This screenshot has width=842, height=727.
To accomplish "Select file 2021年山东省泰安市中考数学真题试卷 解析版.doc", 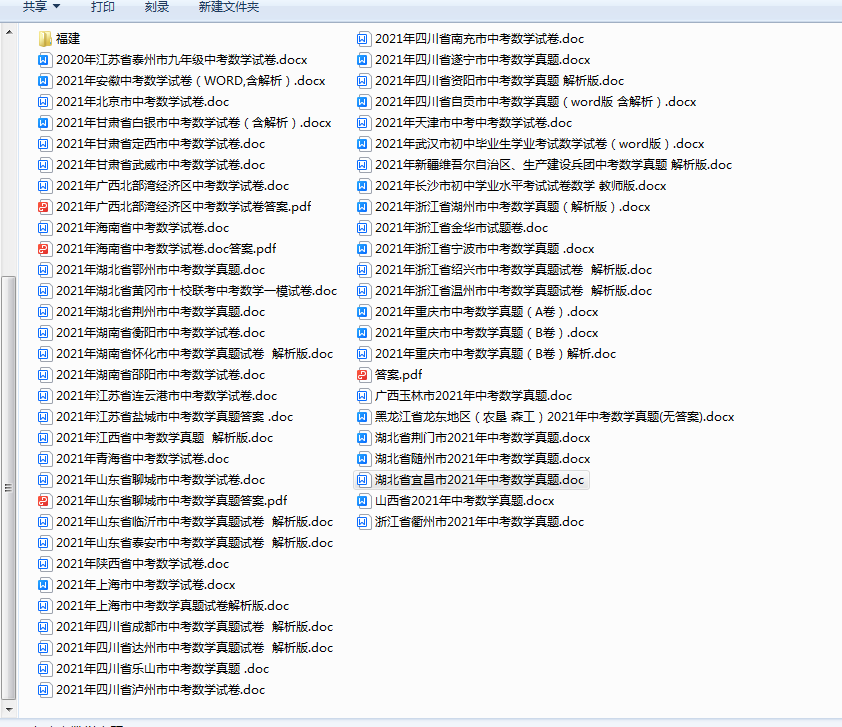I will (x=185, y=543).
